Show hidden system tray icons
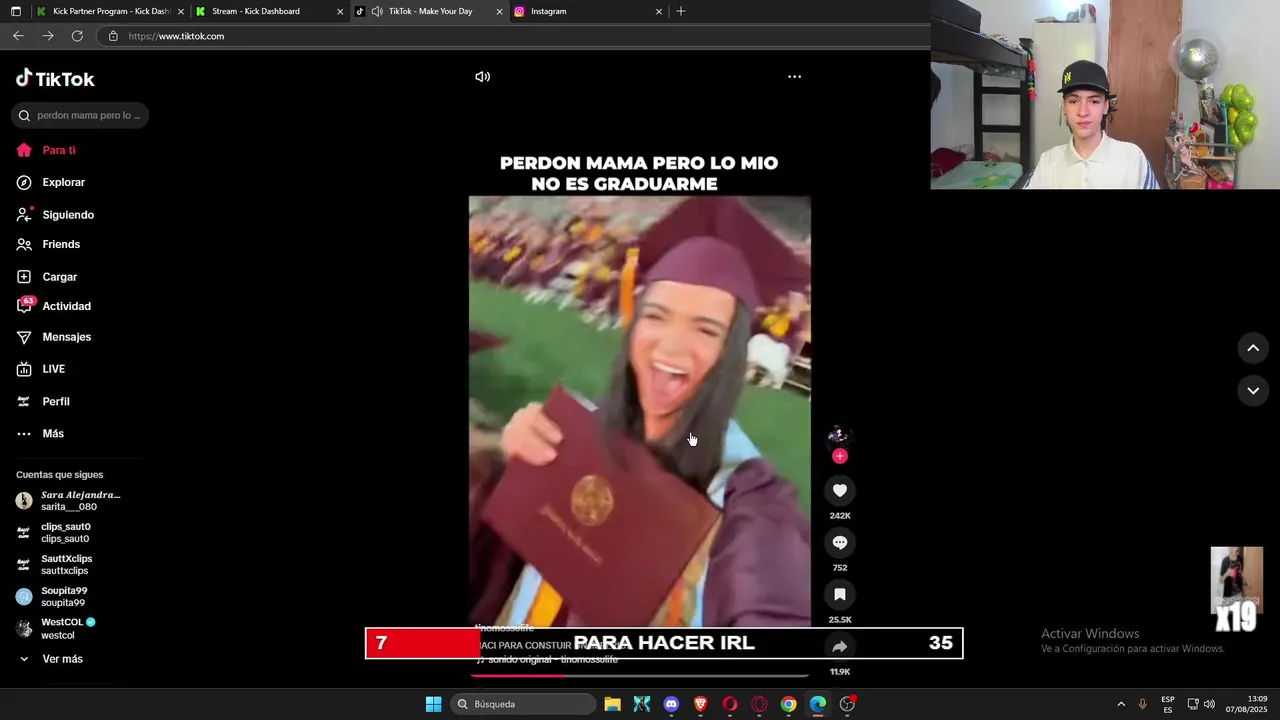This screenshot has height=720, width=1280. pos(1121,704)
